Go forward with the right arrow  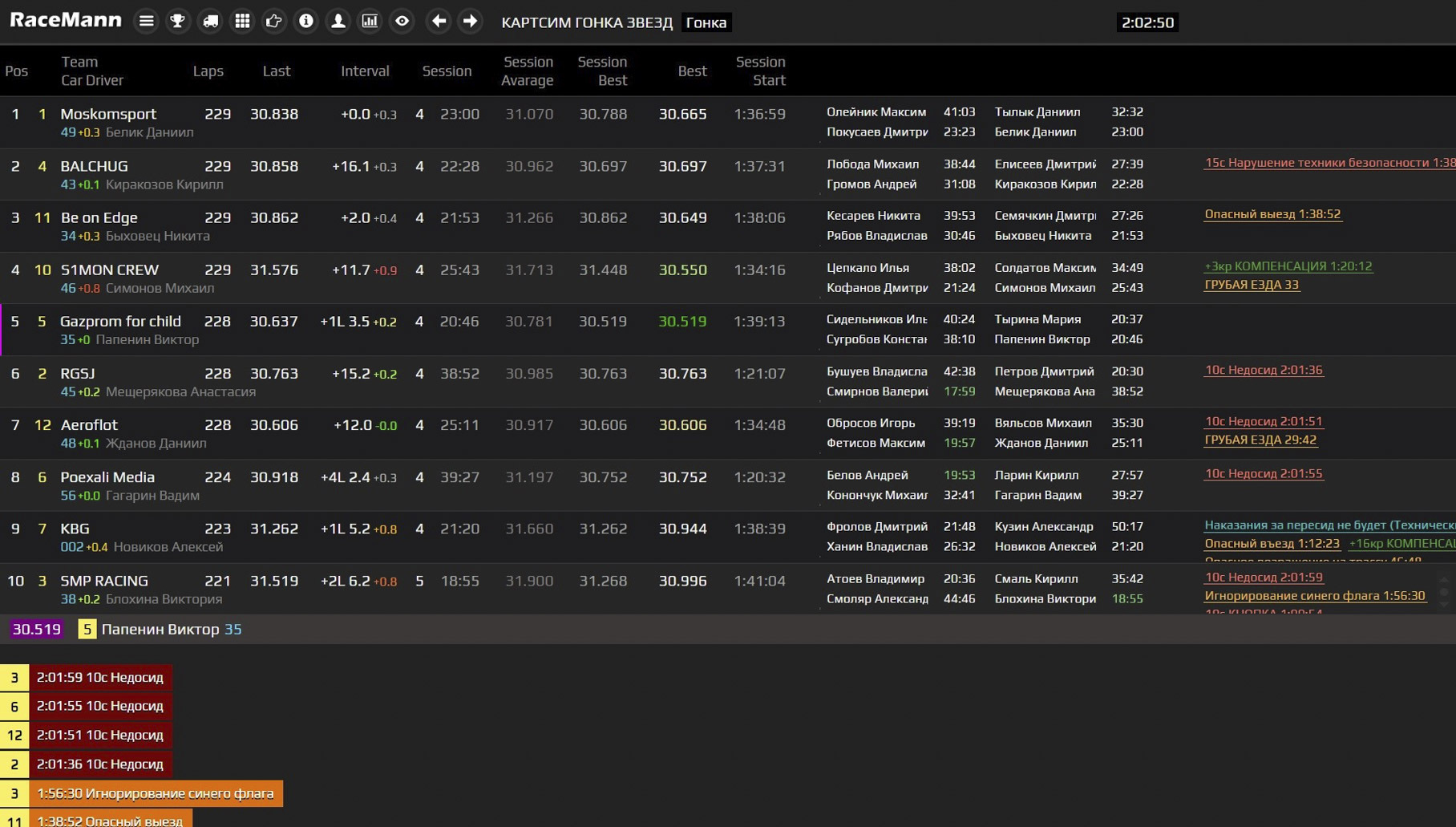coord(471,22)
